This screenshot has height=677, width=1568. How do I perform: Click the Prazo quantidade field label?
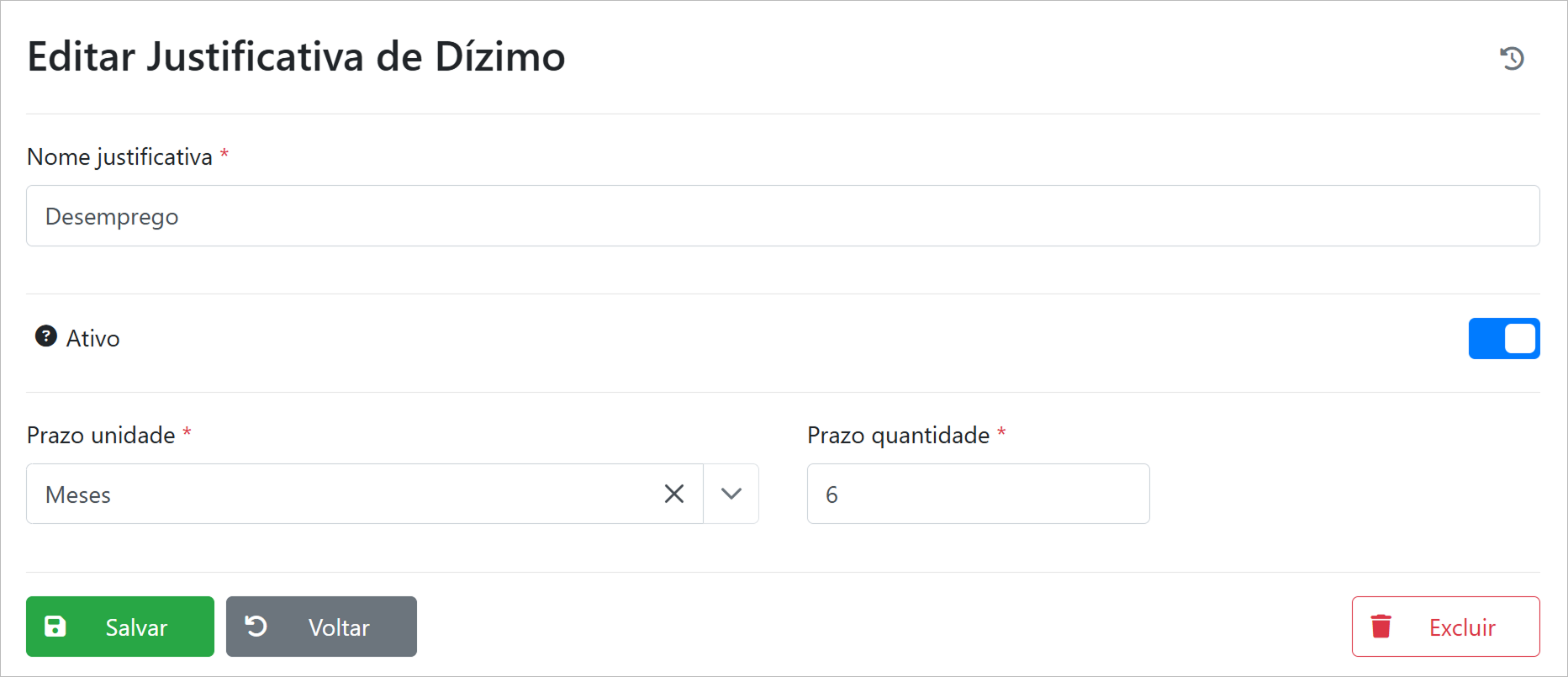click(x=898, y=436)
